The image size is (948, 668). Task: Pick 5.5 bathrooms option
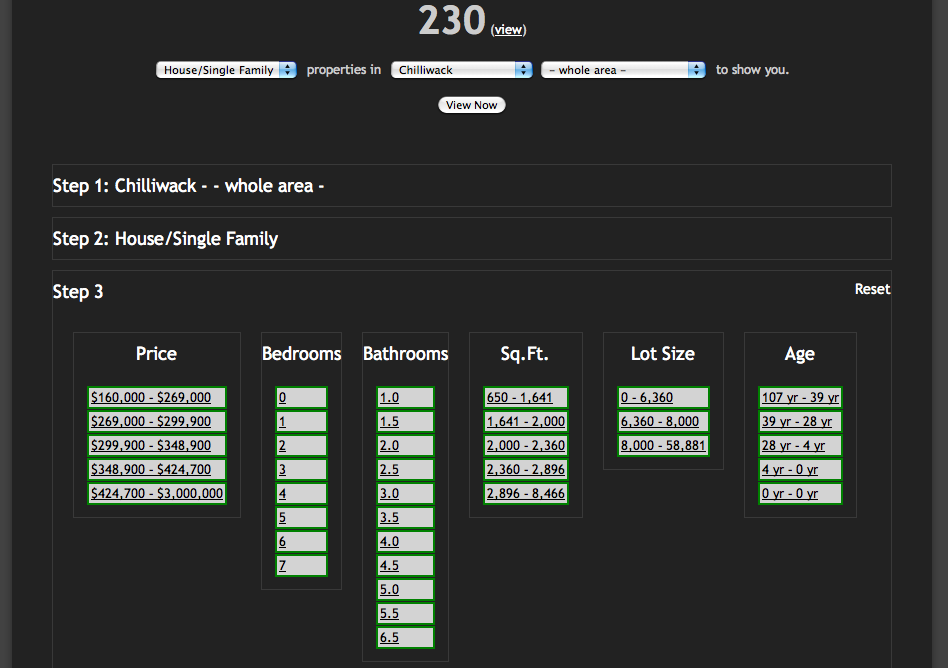click(405, 614)
